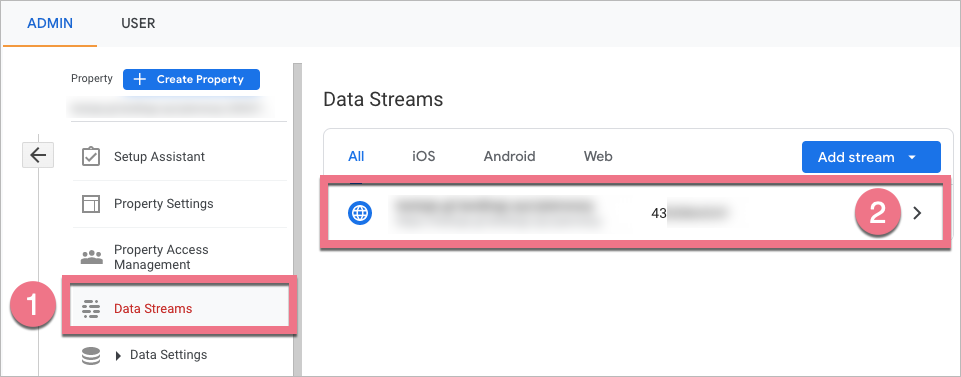The height and width of the screenshot is (377, 961).
Task: Switch to the USER tab
Action: (x=138, y=24)
